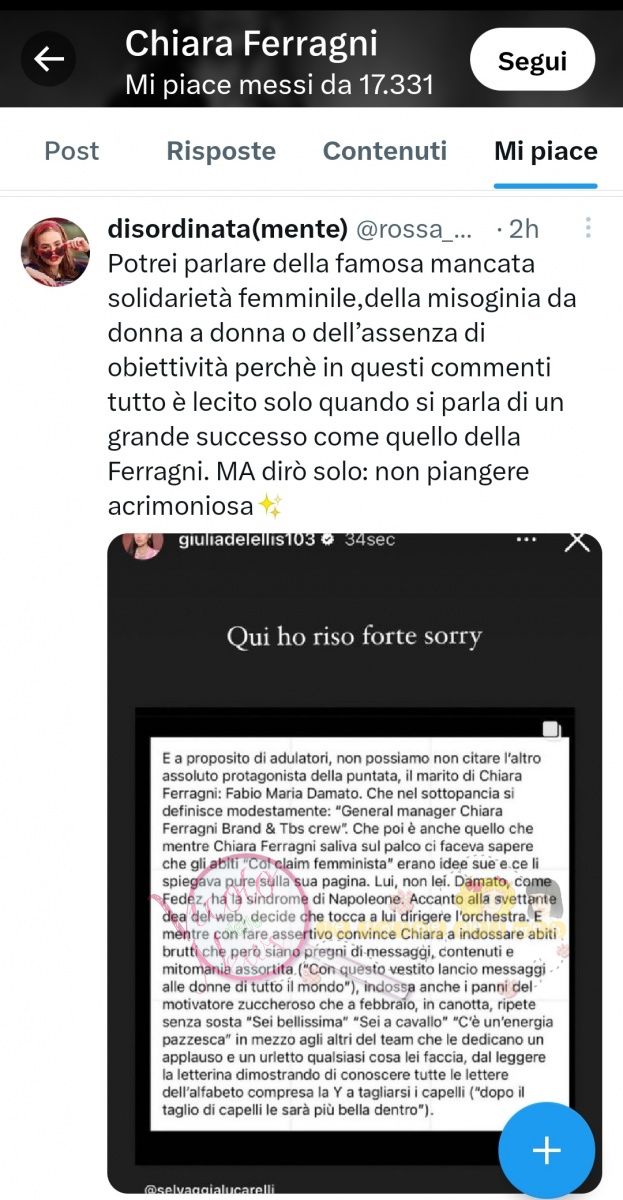Tap the giuliadelellis103 story avatar

143,543
